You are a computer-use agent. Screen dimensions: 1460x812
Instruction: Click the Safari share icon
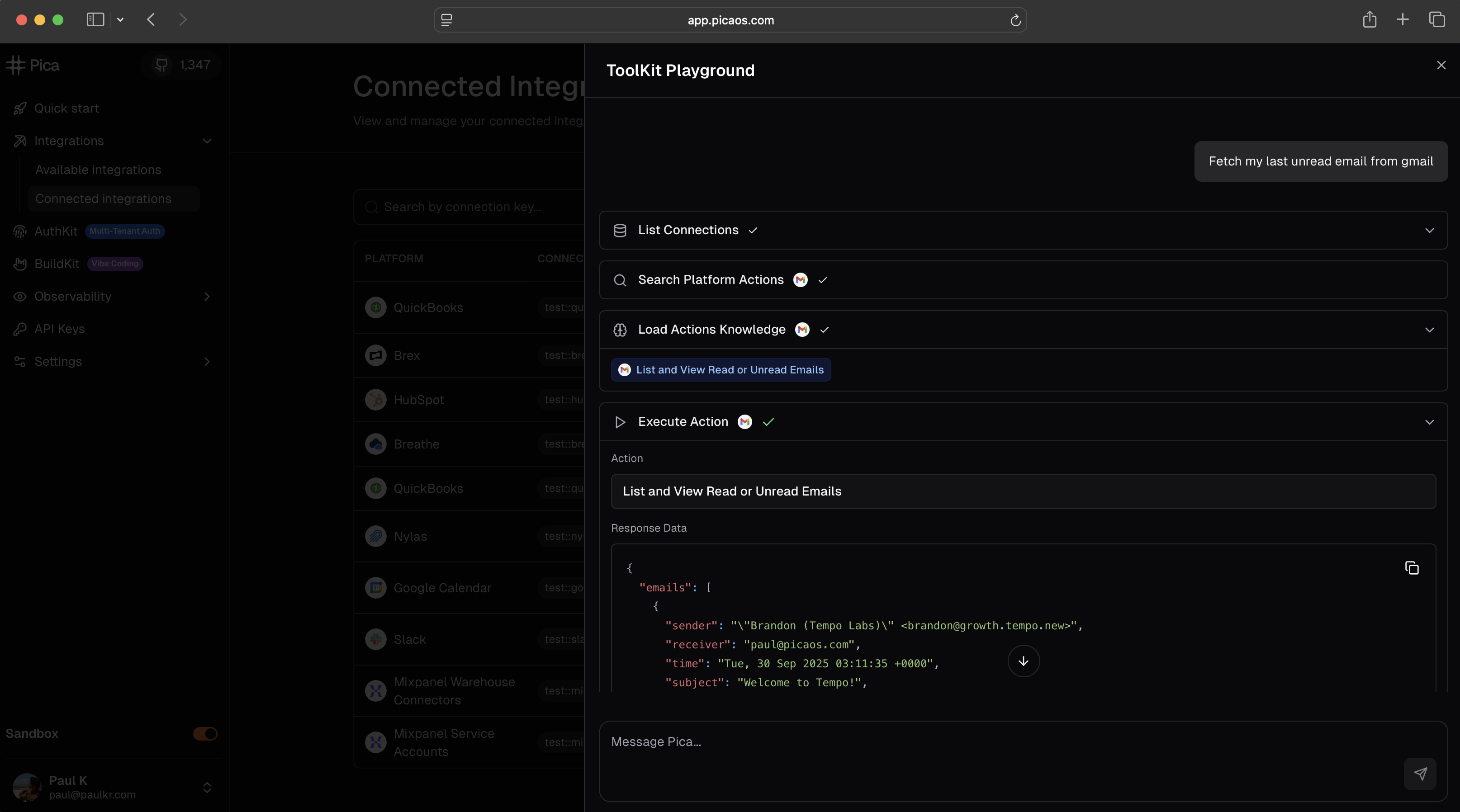(1370, 20)
